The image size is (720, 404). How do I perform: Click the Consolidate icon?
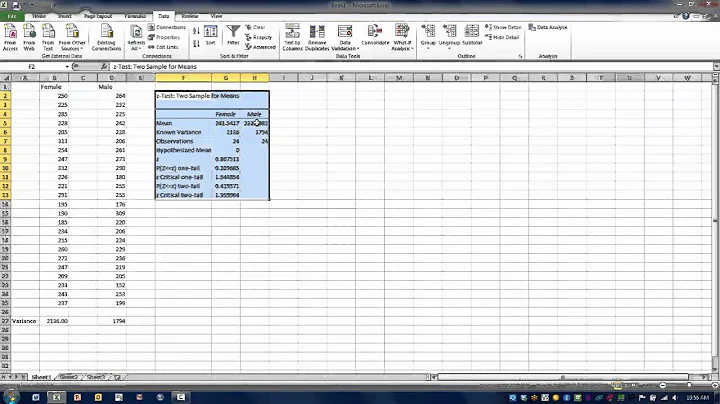click(375, 36)
